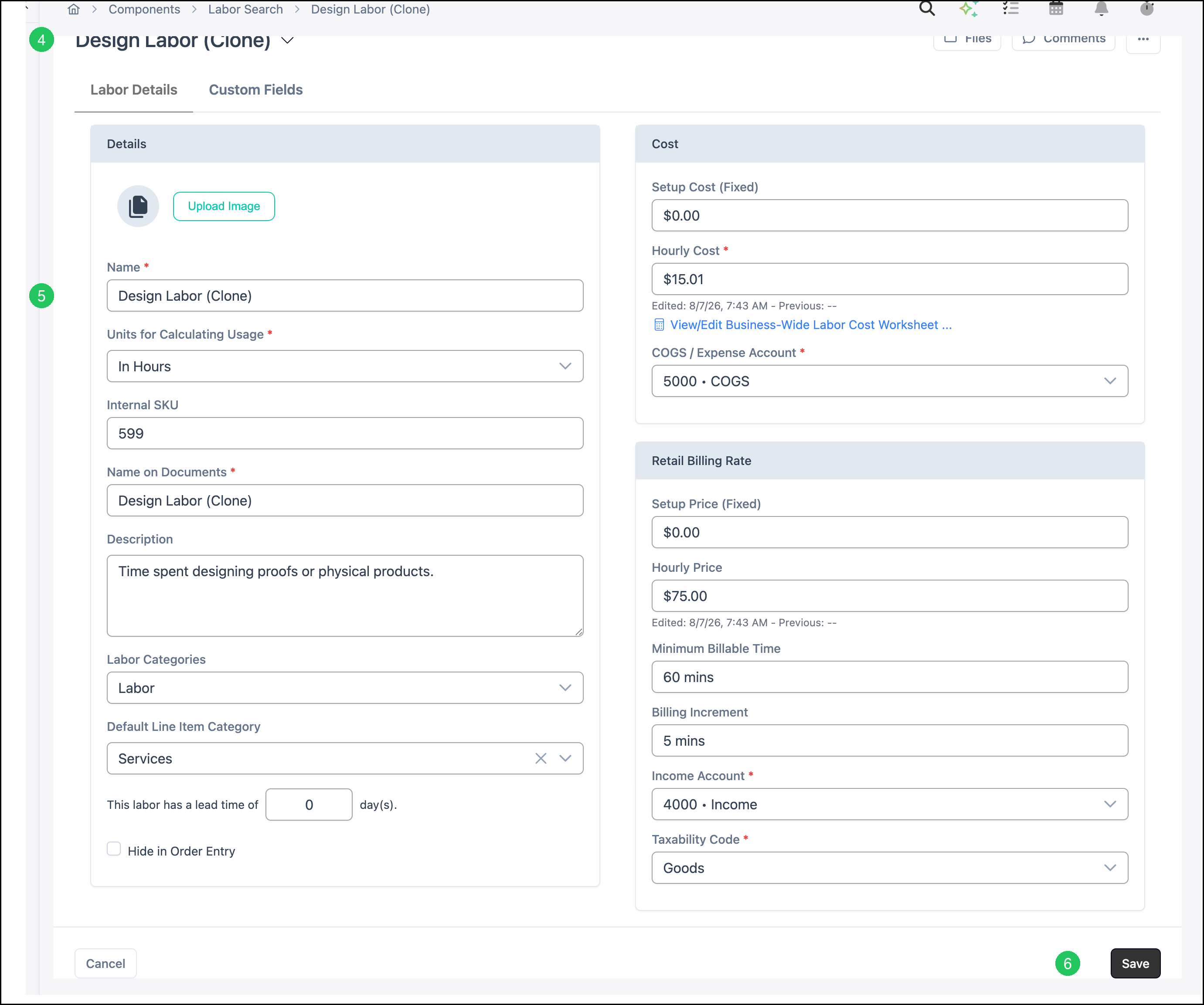Click the Name on Documents field
Screen dimensions: 1204x1005
tap(345, 500)
